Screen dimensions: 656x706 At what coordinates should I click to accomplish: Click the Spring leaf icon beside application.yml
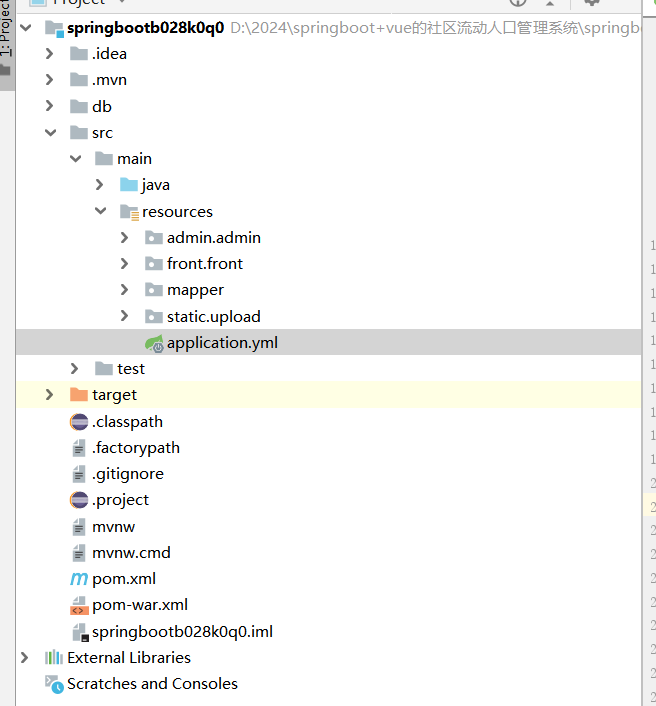pos(153,343)
